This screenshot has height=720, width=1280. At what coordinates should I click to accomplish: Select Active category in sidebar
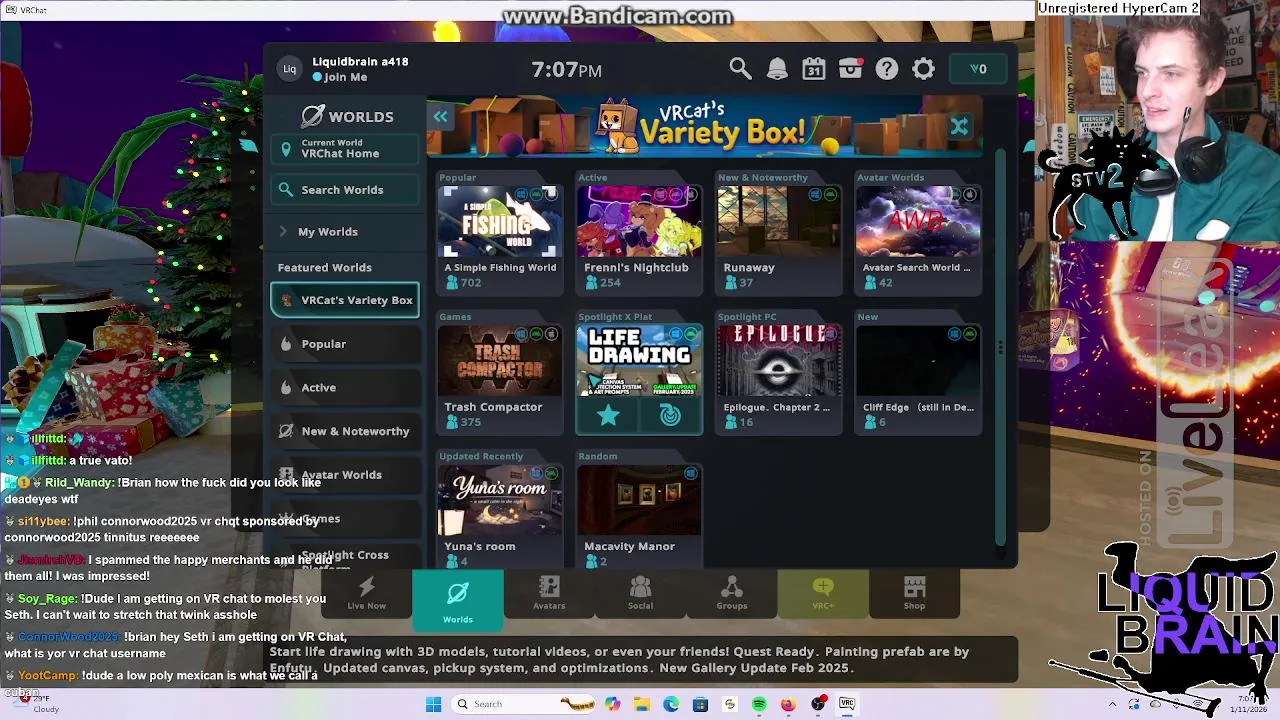coord(345,388)
